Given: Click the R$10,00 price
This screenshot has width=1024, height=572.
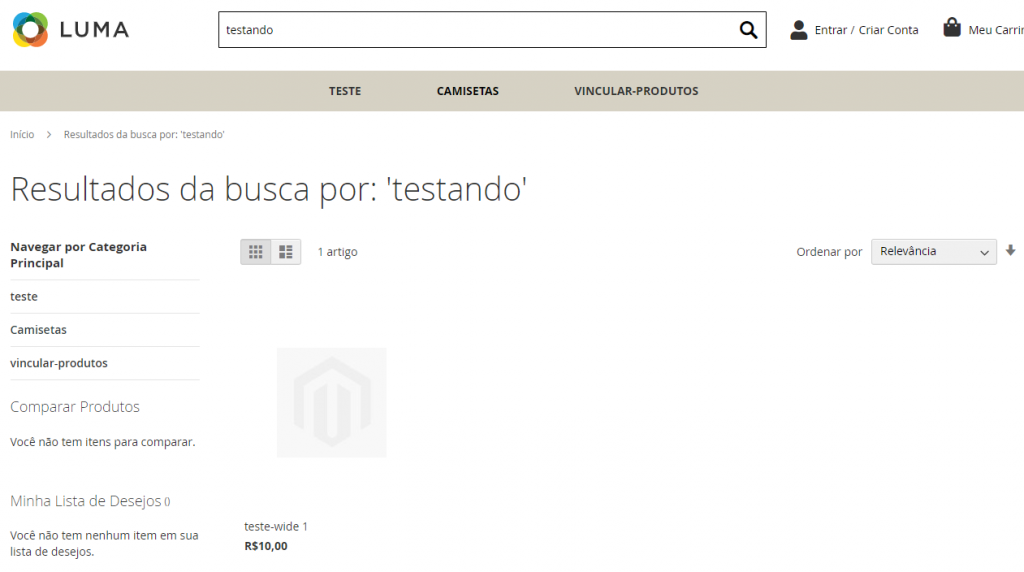Looking at the screenshot, I should [266, 546].
